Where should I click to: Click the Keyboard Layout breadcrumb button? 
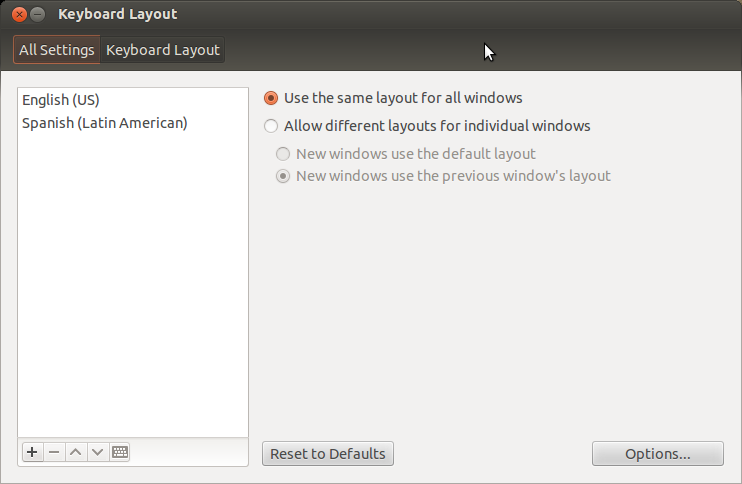(163, 50)
